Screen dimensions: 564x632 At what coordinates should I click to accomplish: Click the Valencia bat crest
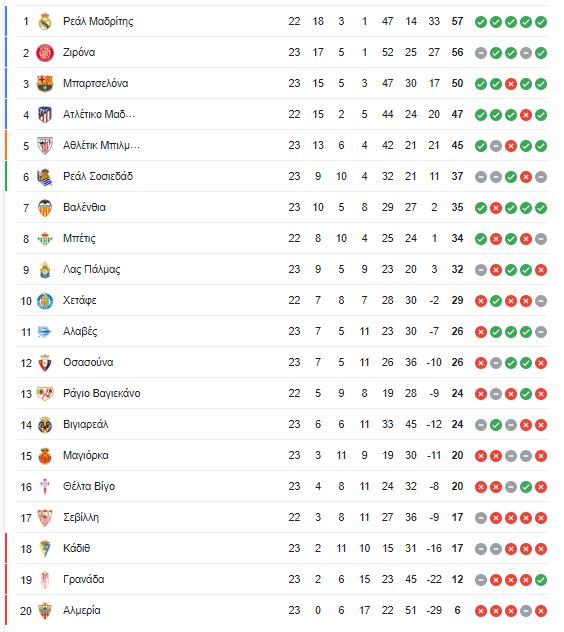tap(45, 208)
